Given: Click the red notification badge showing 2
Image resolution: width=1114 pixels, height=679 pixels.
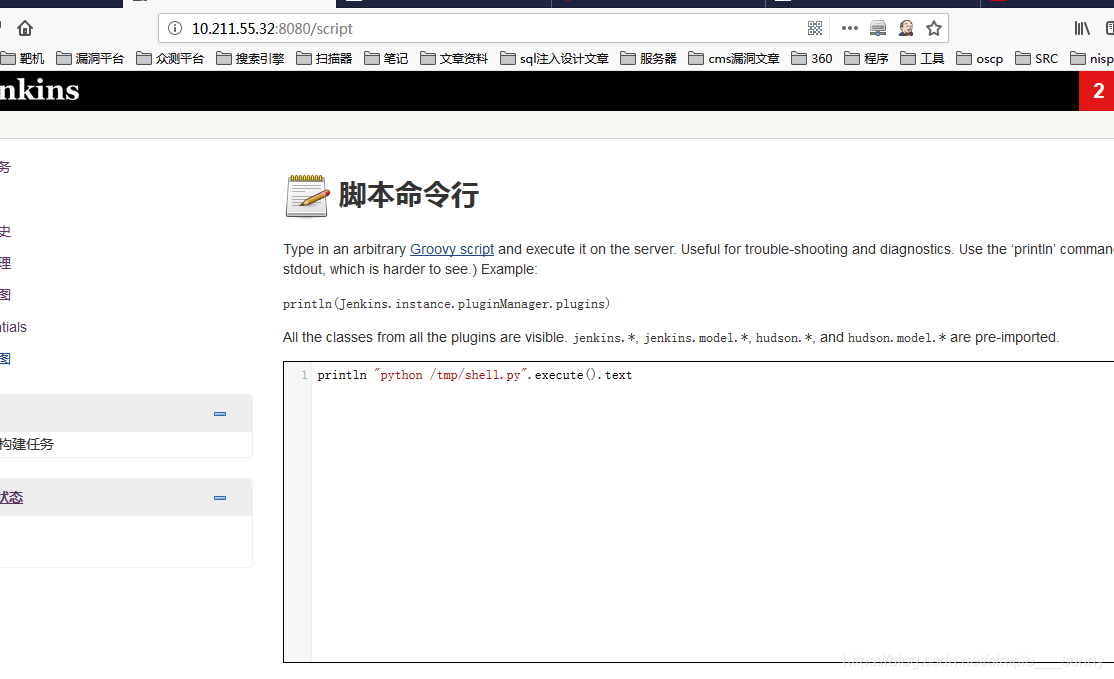Looking at the screenshot, I should 1097,90.
